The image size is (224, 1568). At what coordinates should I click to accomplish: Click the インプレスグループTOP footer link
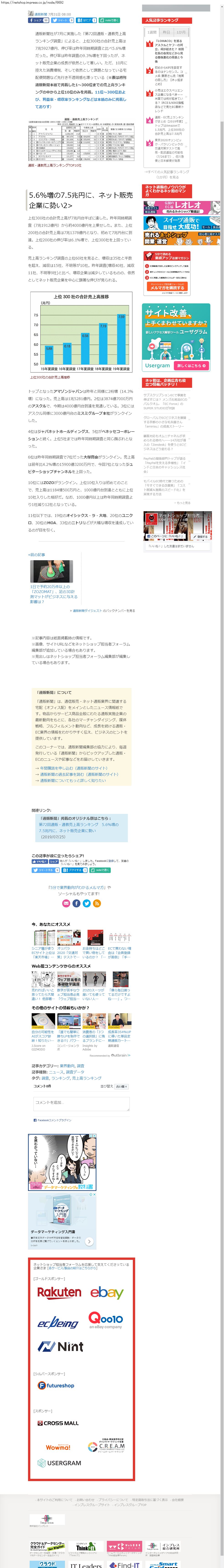[x=130, y=1505]
